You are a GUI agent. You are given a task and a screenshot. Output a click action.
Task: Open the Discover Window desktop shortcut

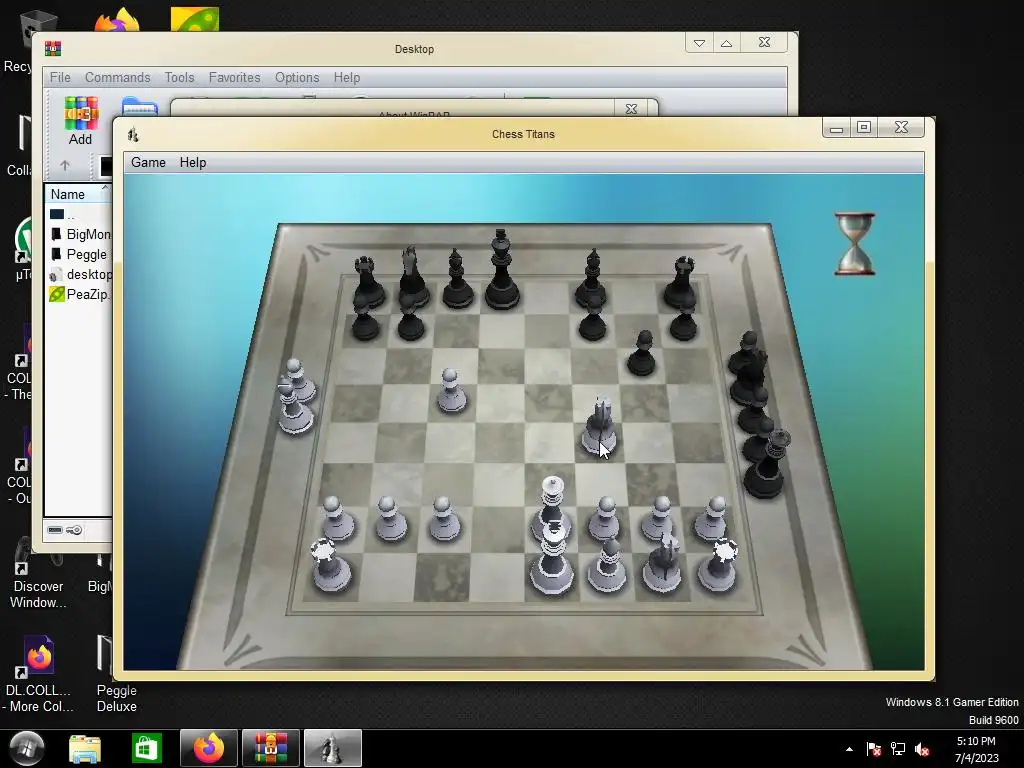pos(38,573)
